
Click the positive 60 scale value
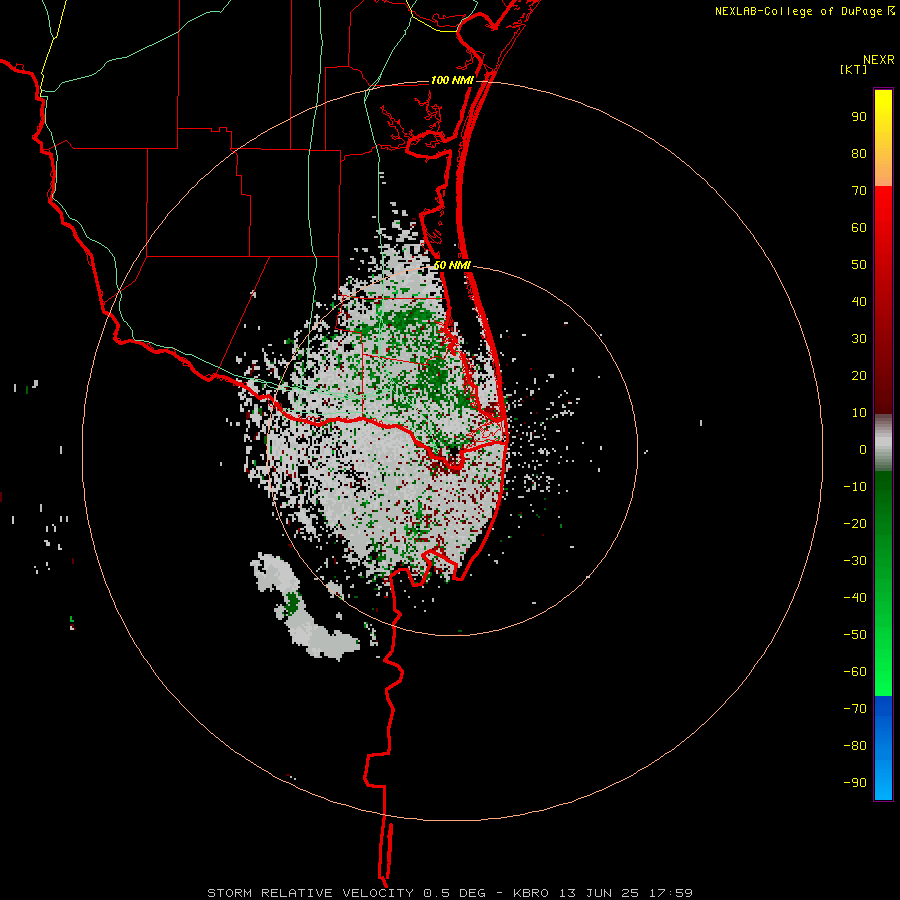(x=859, y=228)
